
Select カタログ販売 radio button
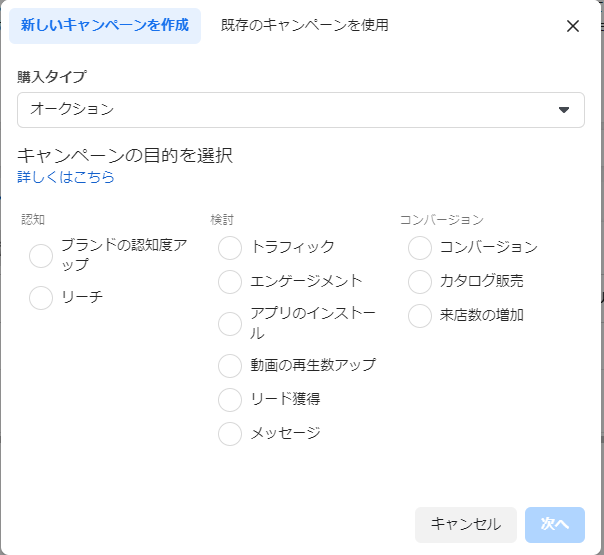click(x=420, y=282)
